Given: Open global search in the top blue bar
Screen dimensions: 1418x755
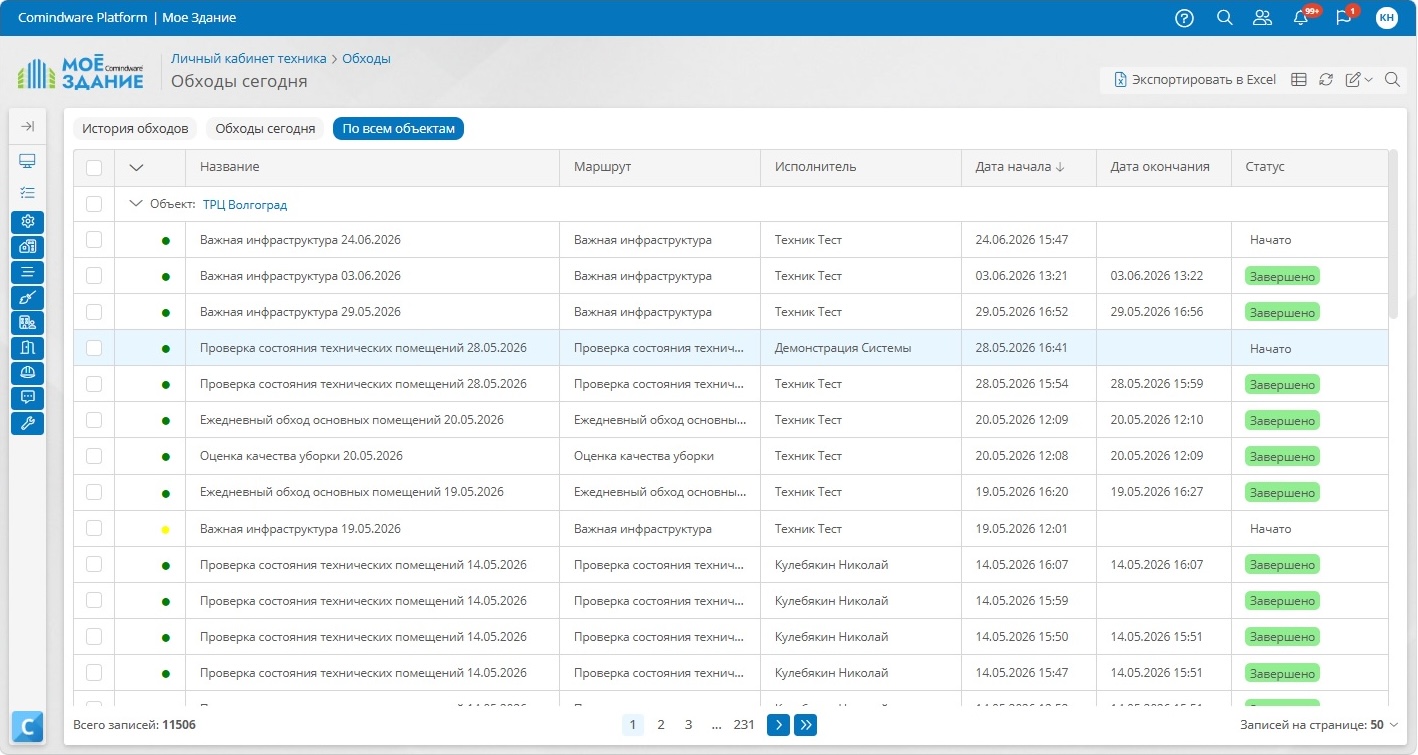Looking at the screenshot, I should (x=1224, y=18).
